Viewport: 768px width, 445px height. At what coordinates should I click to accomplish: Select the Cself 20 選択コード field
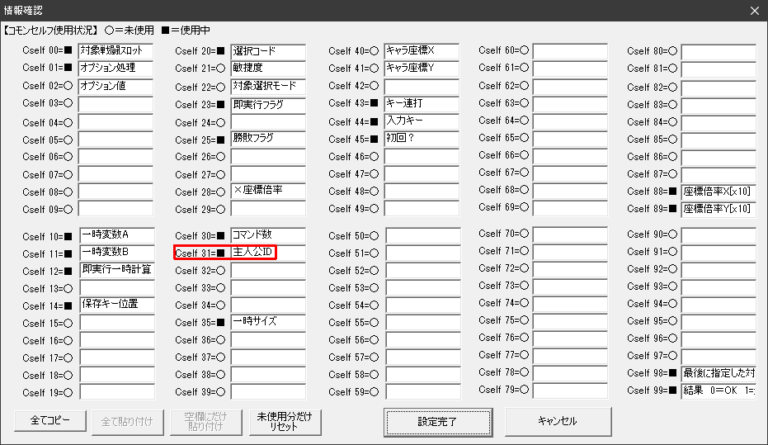click(267, 50)
